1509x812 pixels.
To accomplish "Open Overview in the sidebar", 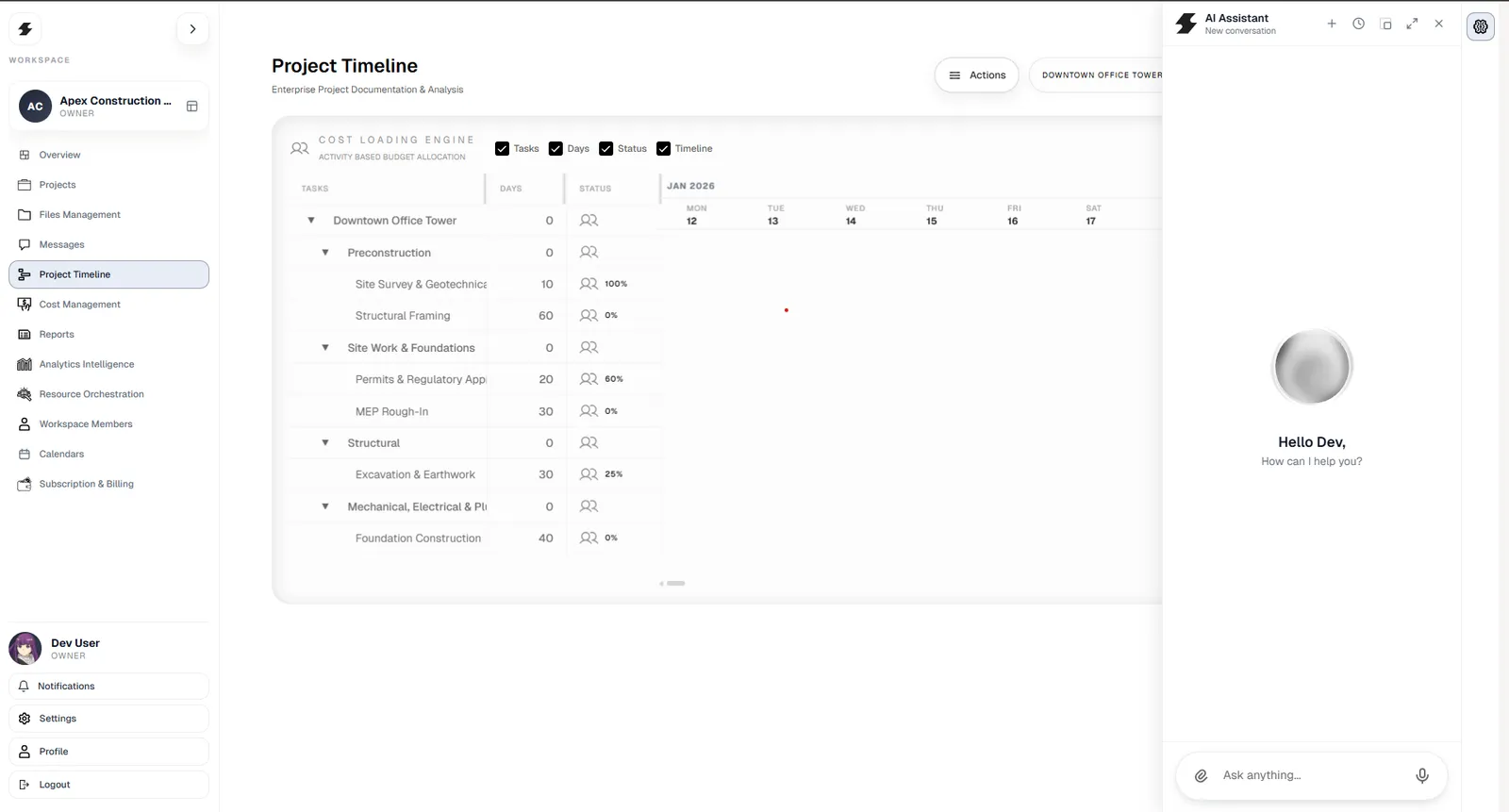I will (x=108, y=155).
